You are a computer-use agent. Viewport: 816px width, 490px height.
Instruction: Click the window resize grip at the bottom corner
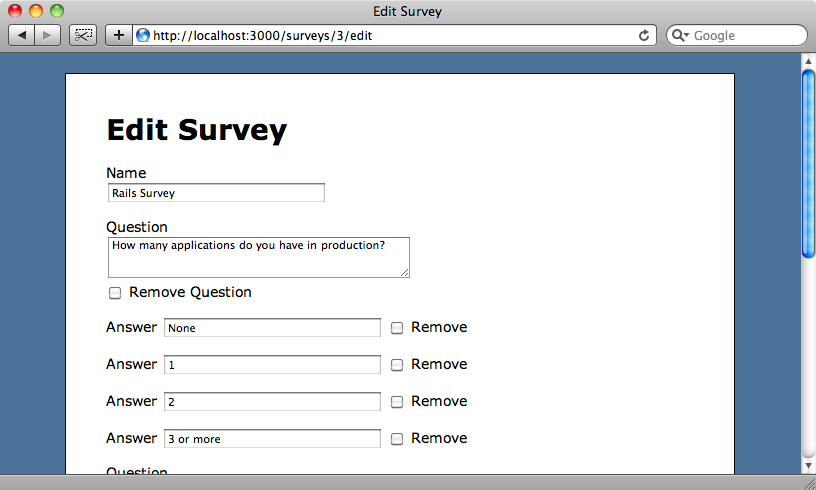click(808, 483)
